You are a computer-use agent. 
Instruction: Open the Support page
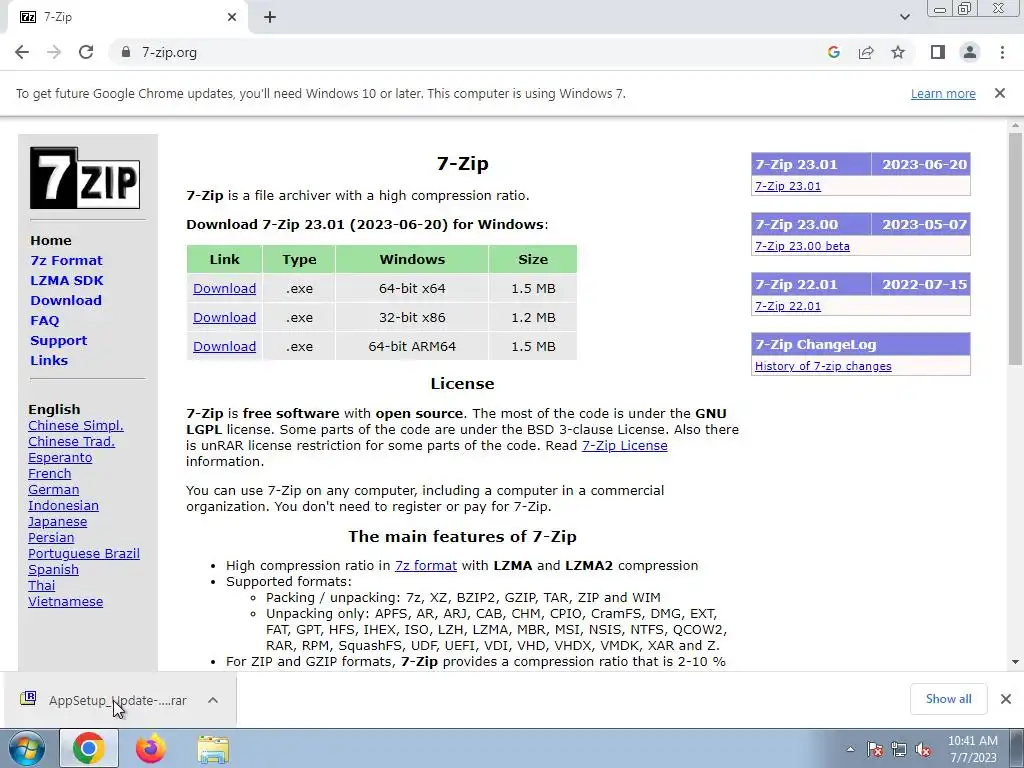[58, 340]
